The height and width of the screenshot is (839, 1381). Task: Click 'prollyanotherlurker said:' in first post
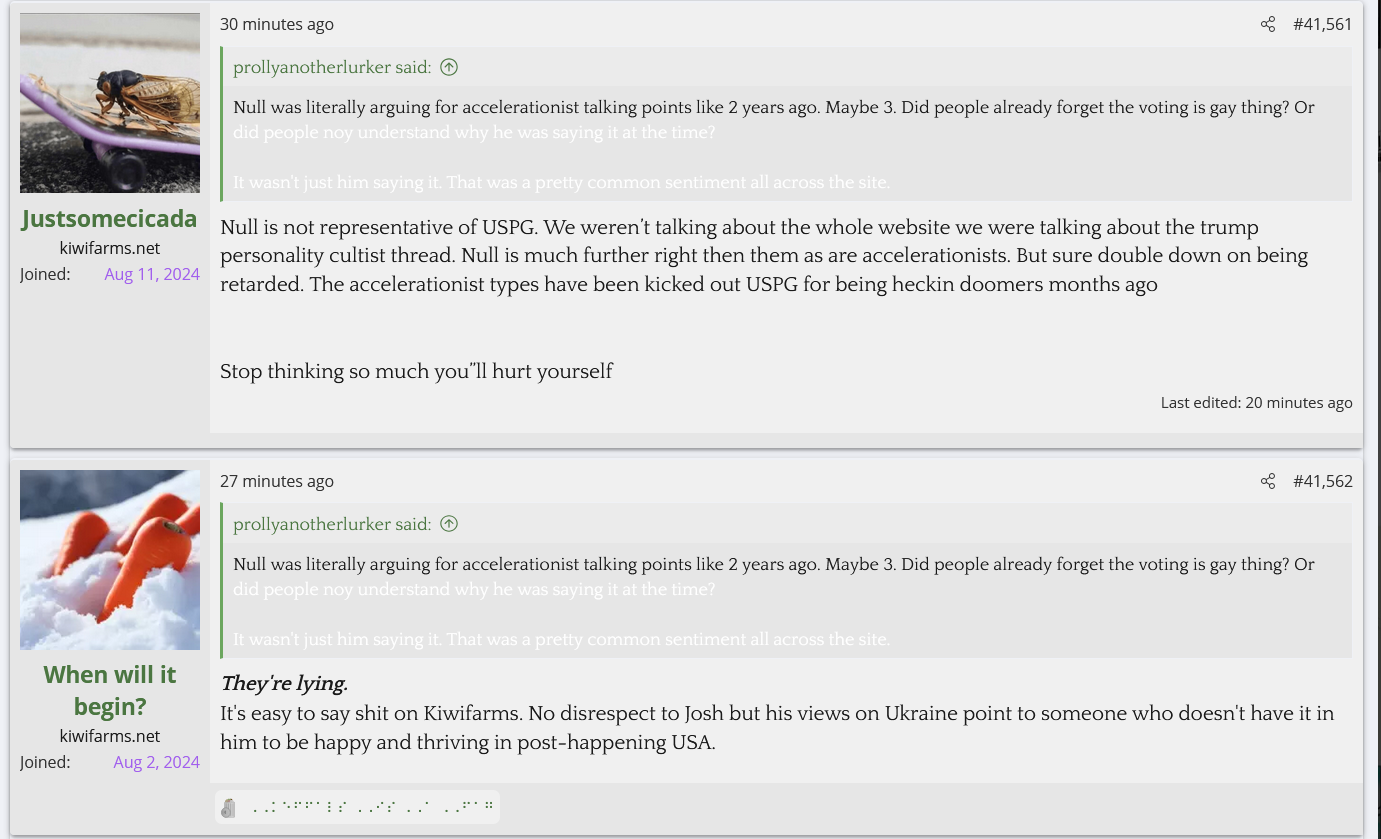pyautogui.click(x=332, y=67)
